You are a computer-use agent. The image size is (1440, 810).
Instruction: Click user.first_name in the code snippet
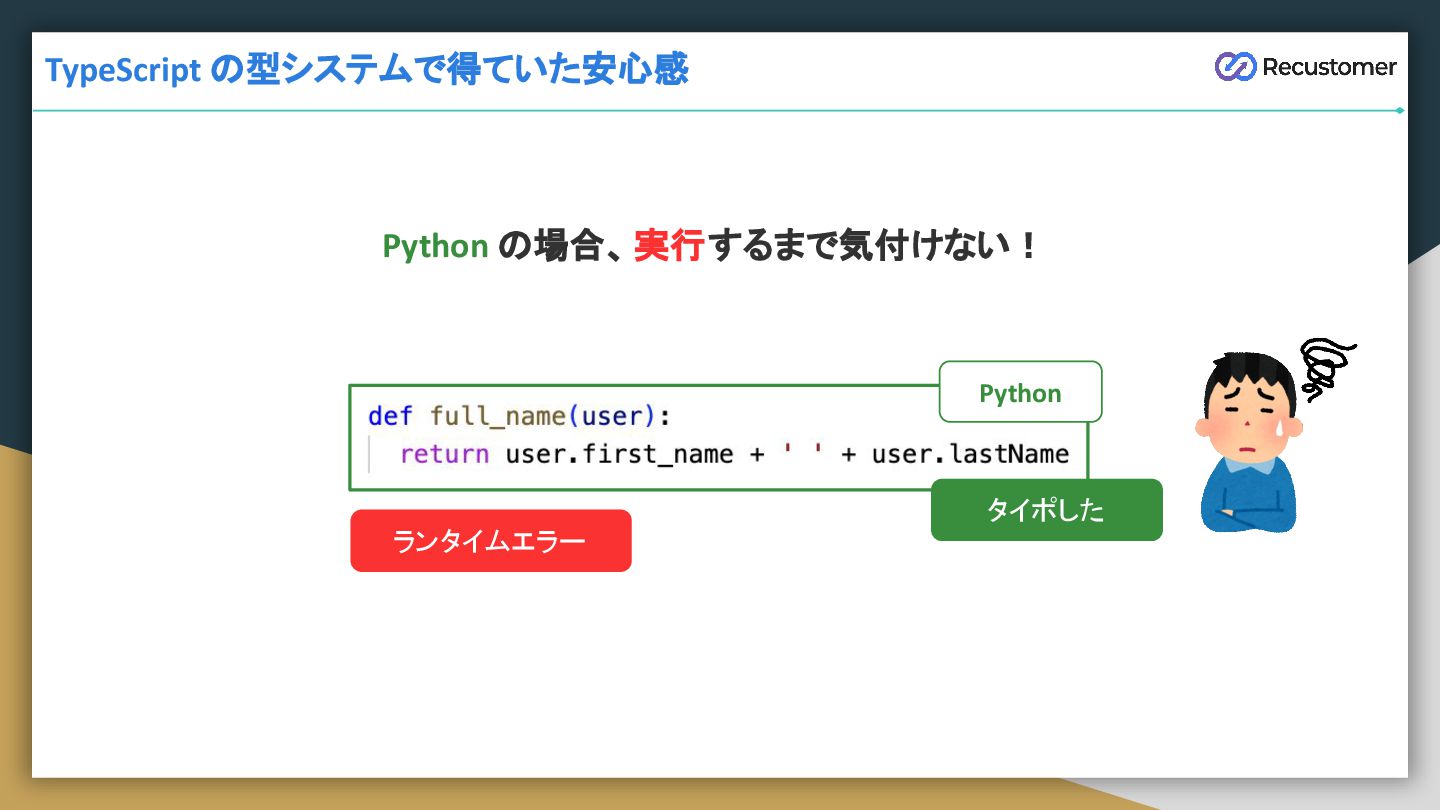tap(619, 454)
